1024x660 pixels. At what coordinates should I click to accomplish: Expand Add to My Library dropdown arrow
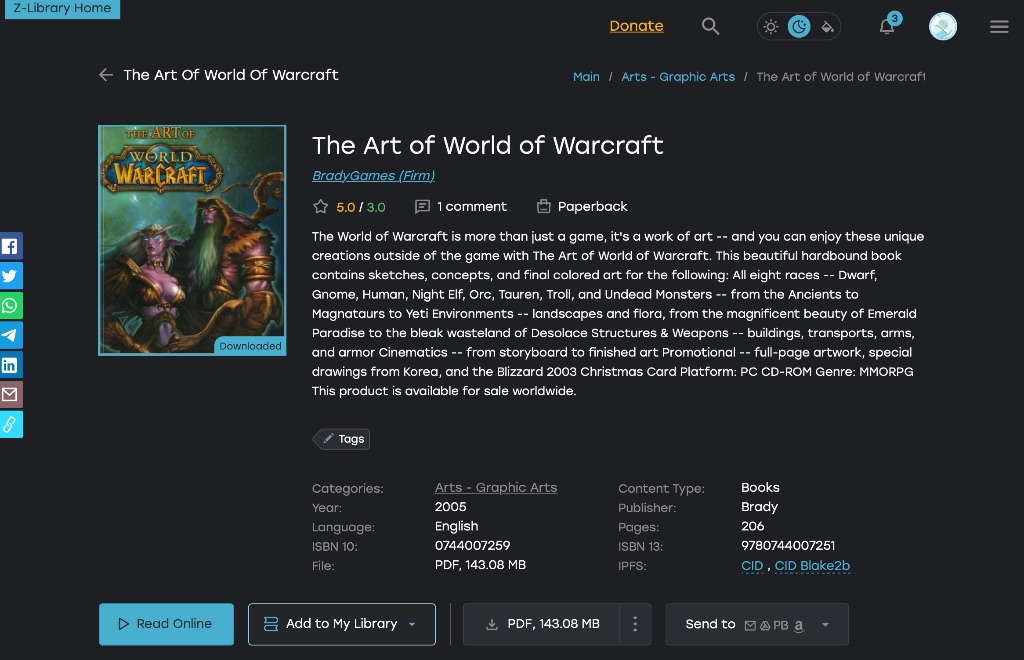[412, 625]
